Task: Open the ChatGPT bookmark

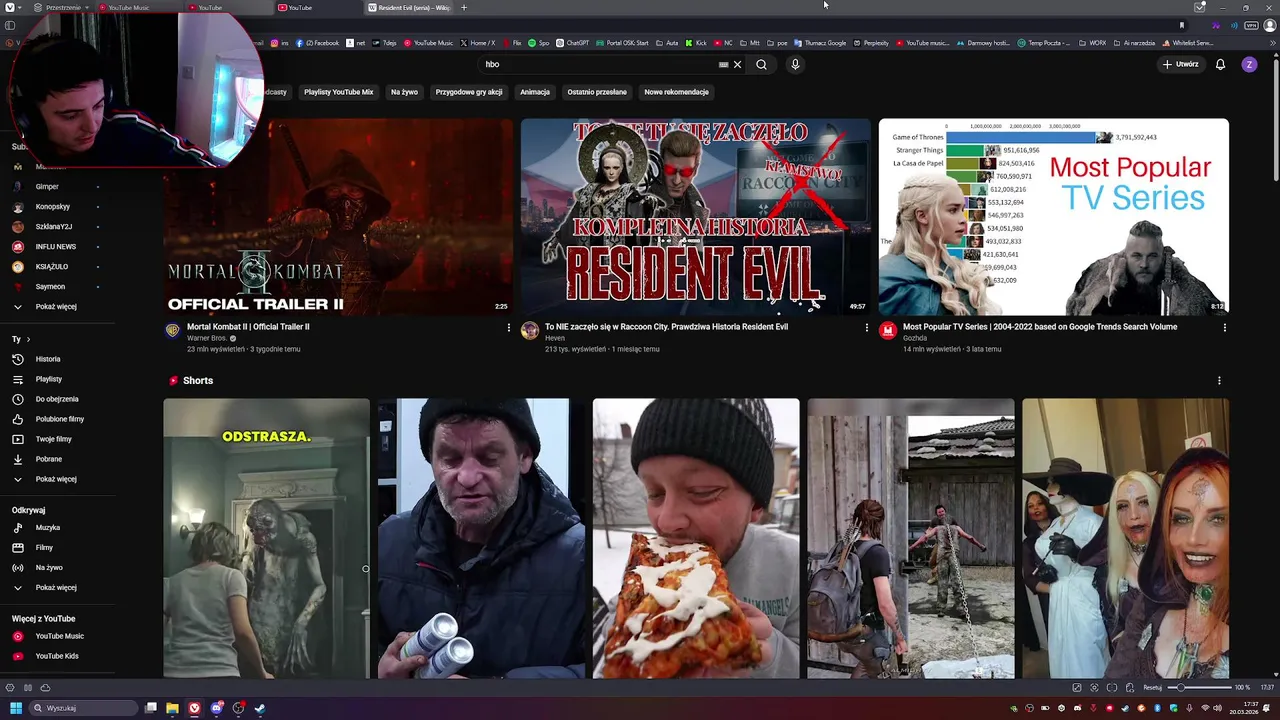Action: (573, 43)
